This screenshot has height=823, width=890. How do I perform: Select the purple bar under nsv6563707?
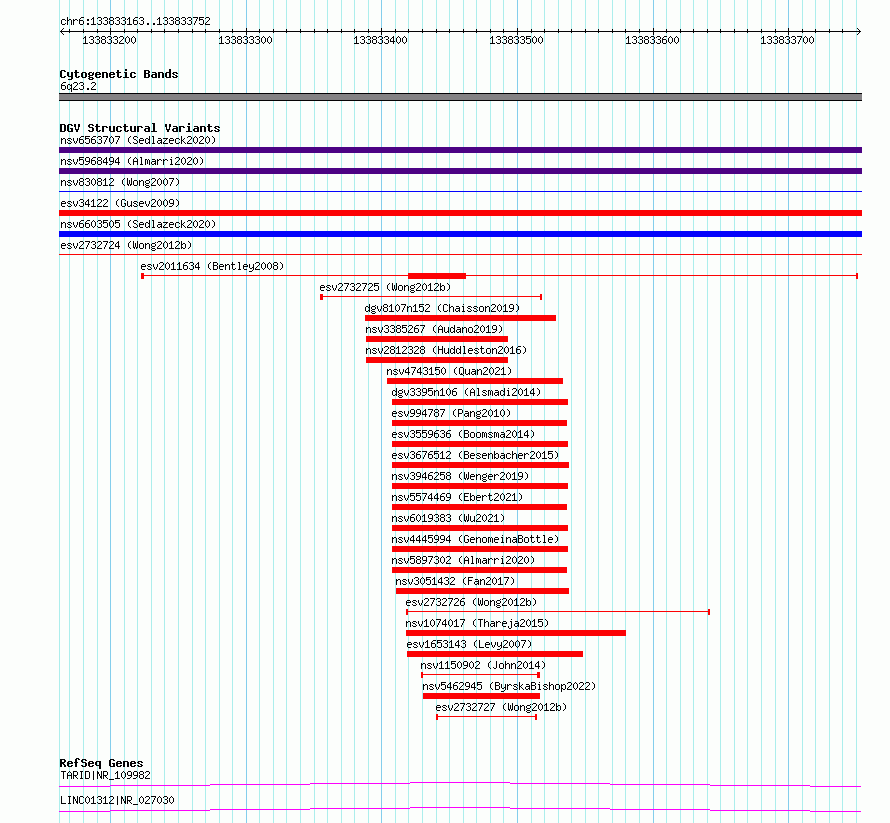pyautogui.click(x=460, y=150)
